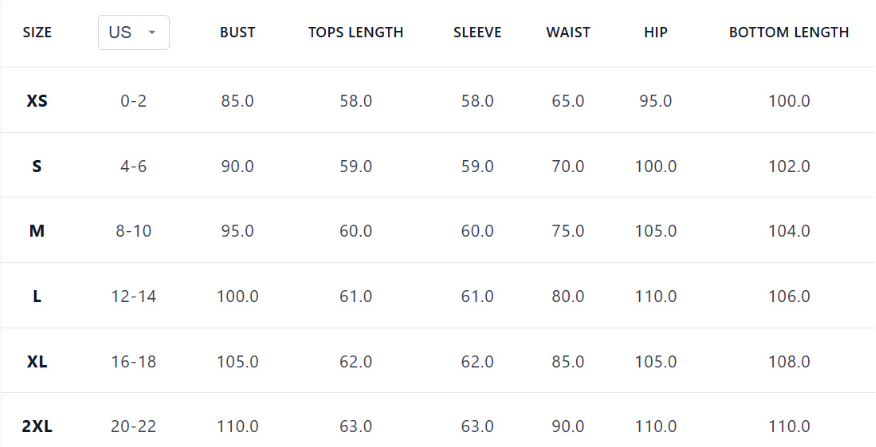Open the US size region dropdown
The image size is (876, 447).
133,32
